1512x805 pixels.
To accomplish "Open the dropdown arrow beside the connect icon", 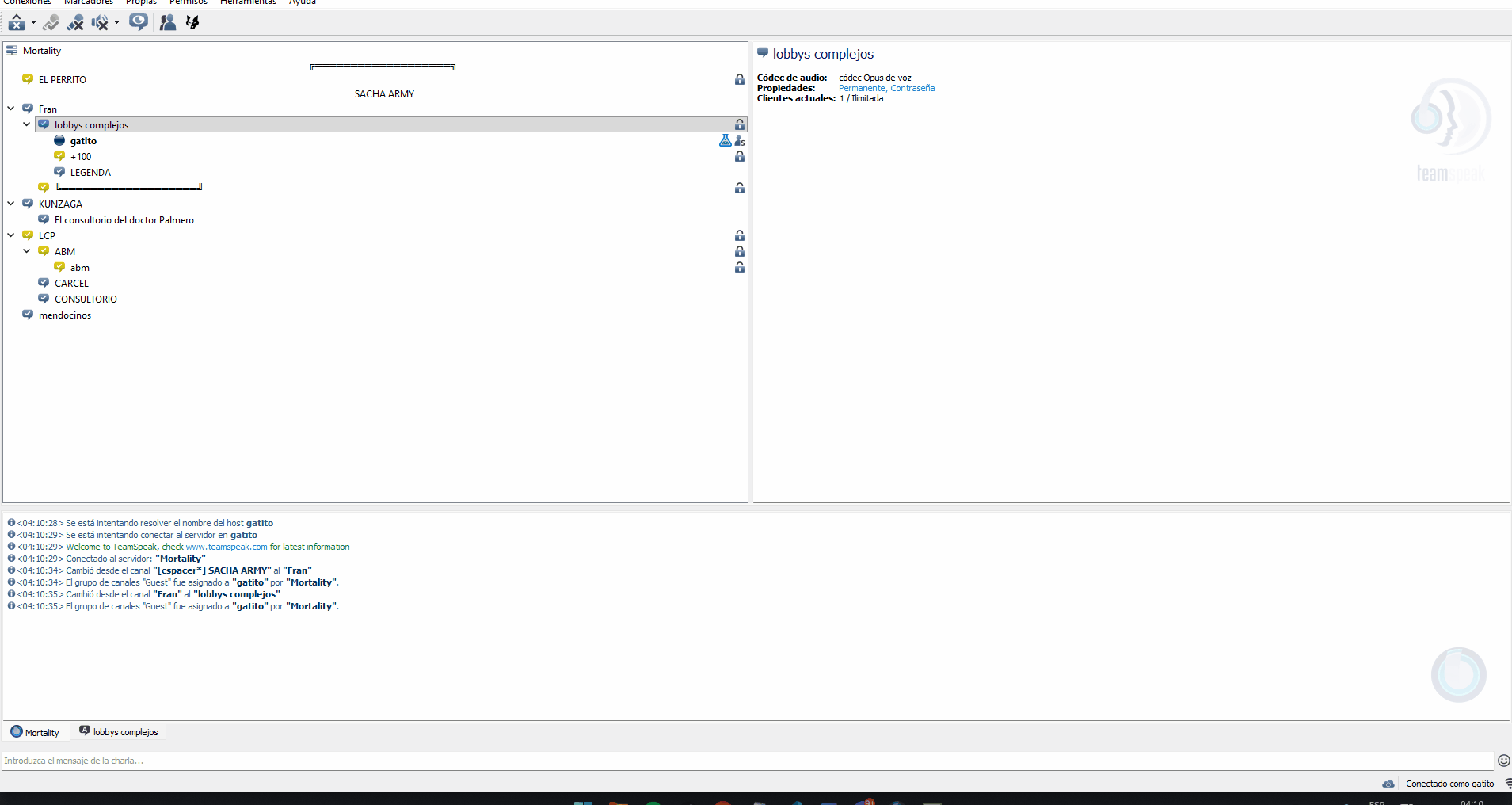I will 33,22.
